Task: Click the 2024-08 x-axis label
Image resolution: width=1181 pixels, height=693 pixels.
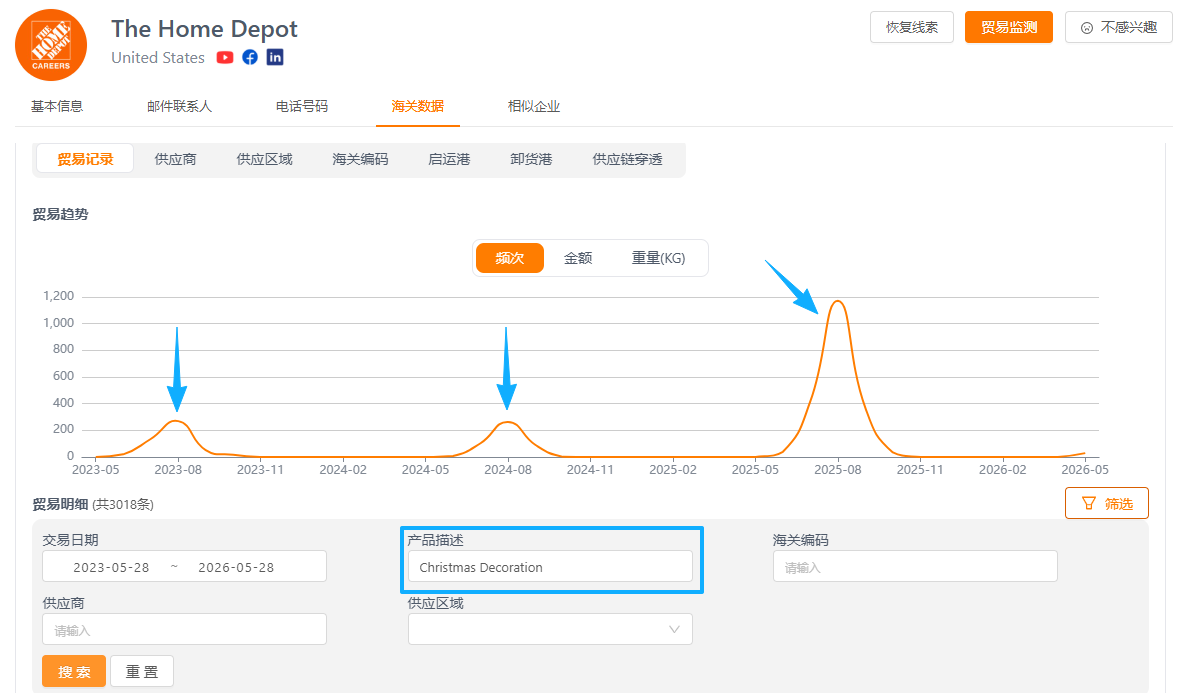Action: 508,469
